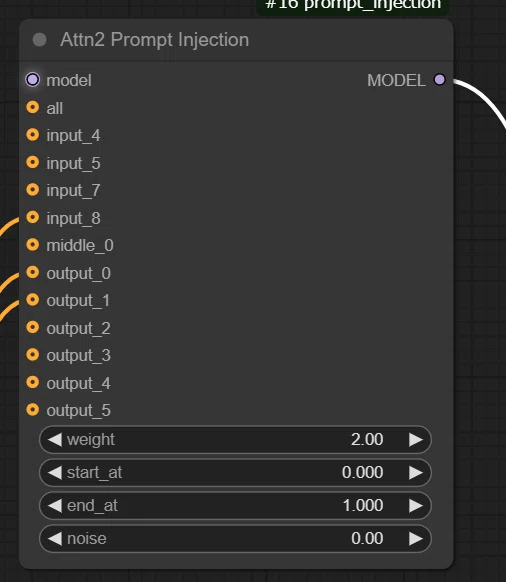506x582 pixels.
Task: Click the 'all' input socket
Action: coord(33,107)
